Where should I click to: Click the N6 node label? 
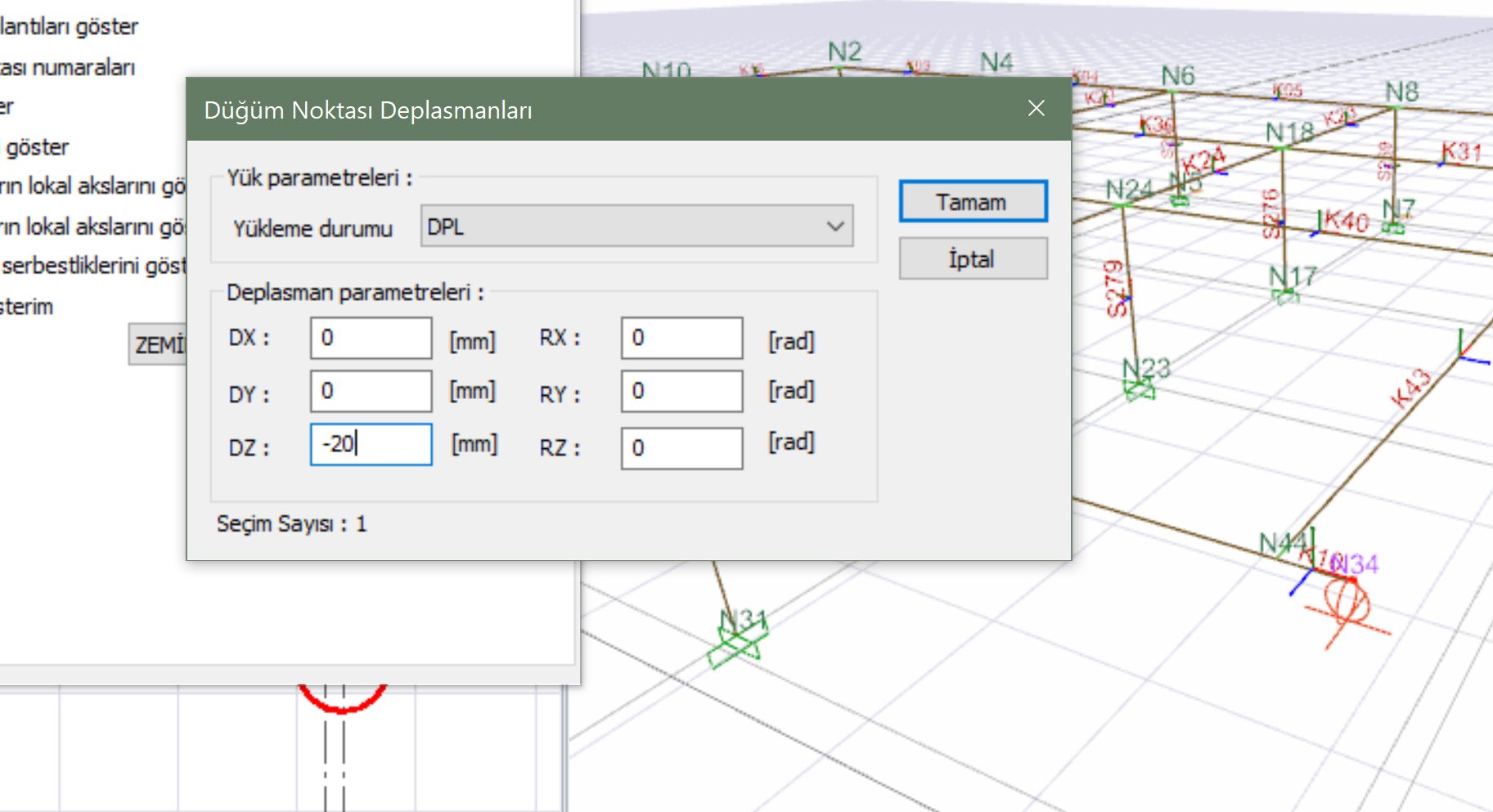pyautogui.click(x=1178, y=76)
